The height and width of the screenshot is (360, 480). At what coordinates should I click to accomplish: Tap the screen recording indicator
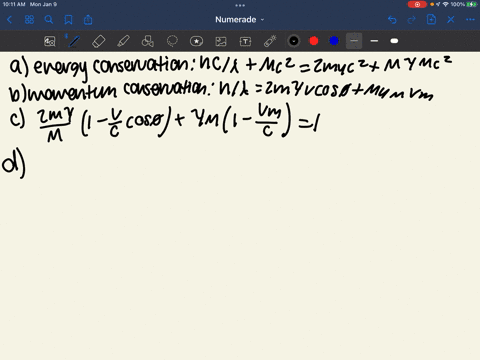[417, 4]
